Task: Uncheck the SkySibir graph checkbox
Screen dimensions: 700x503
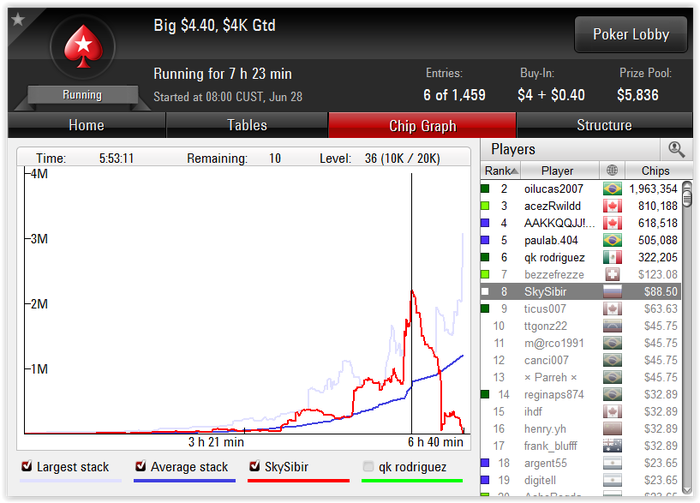Action: (x=254, y=466)
